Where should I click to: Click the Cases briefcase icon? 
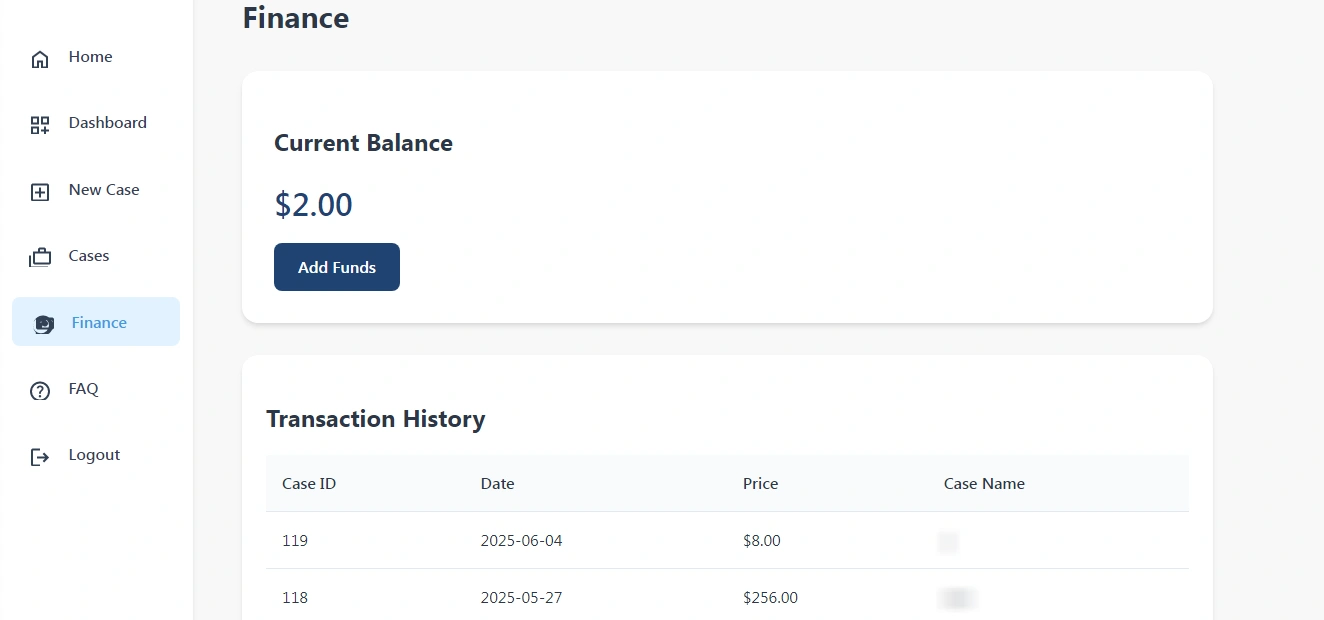40,258
